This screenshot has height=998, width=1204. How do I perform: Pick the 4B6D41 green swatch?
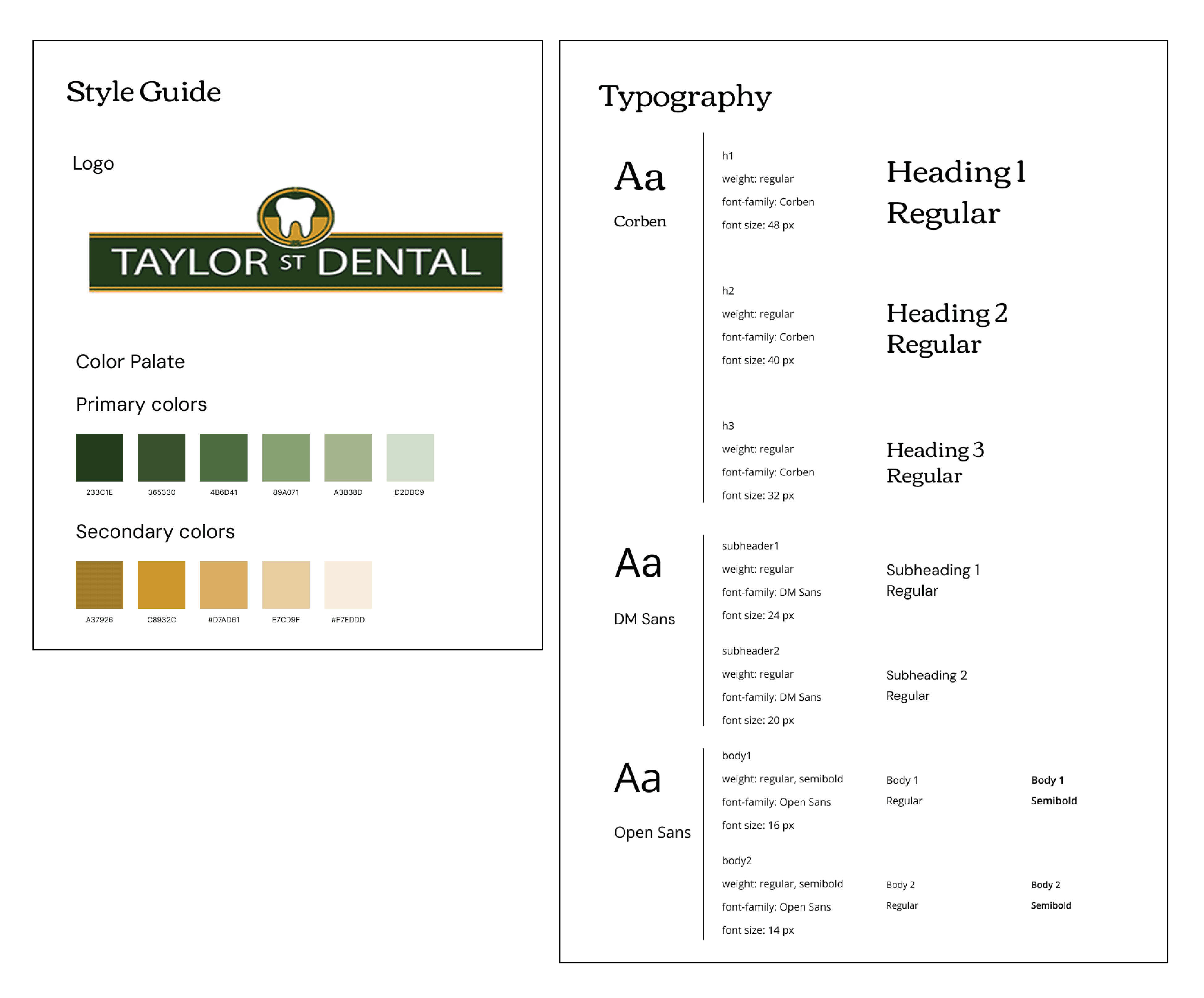tap(224, 457)
